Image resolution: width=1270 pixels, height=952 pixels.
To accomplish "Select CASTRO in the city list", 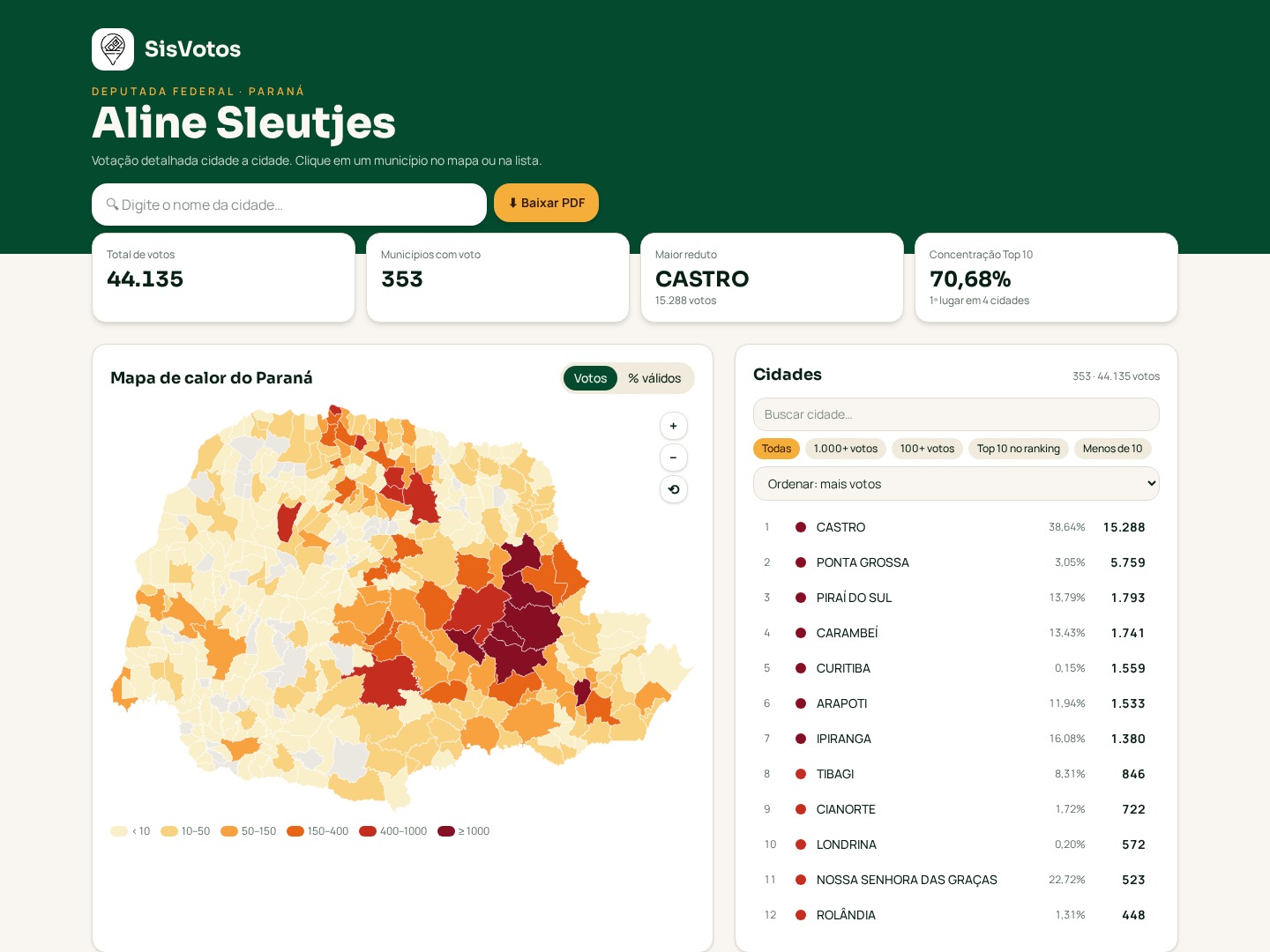I will click(956, 527).
